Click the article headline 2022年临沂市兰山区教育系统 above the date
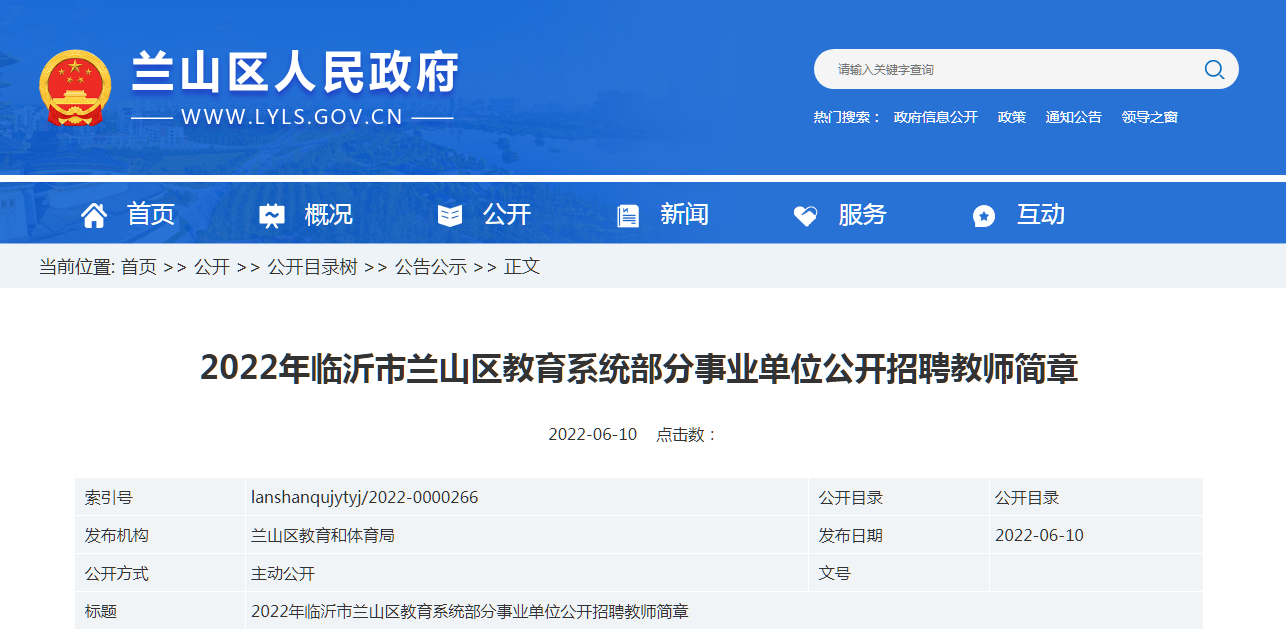 point(639,368)
